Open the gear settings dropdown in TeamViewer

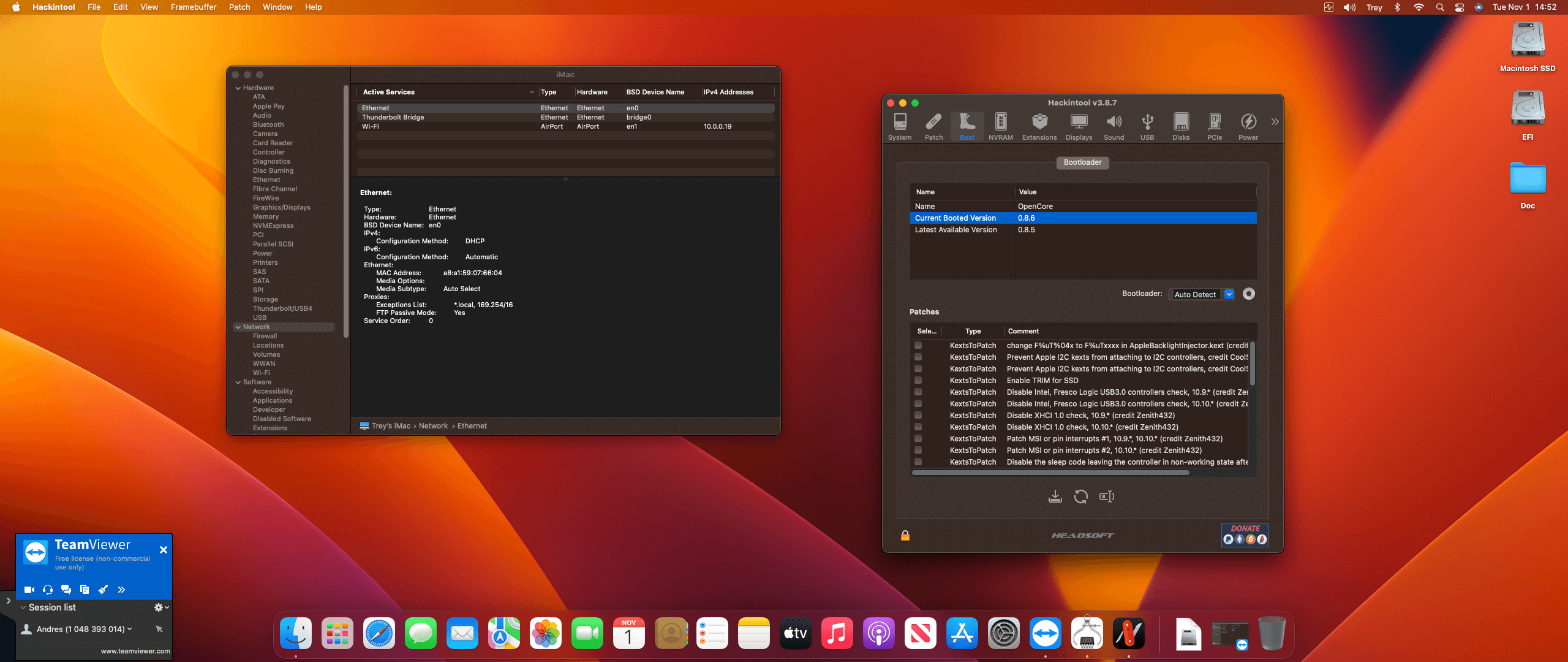(161, 607)
